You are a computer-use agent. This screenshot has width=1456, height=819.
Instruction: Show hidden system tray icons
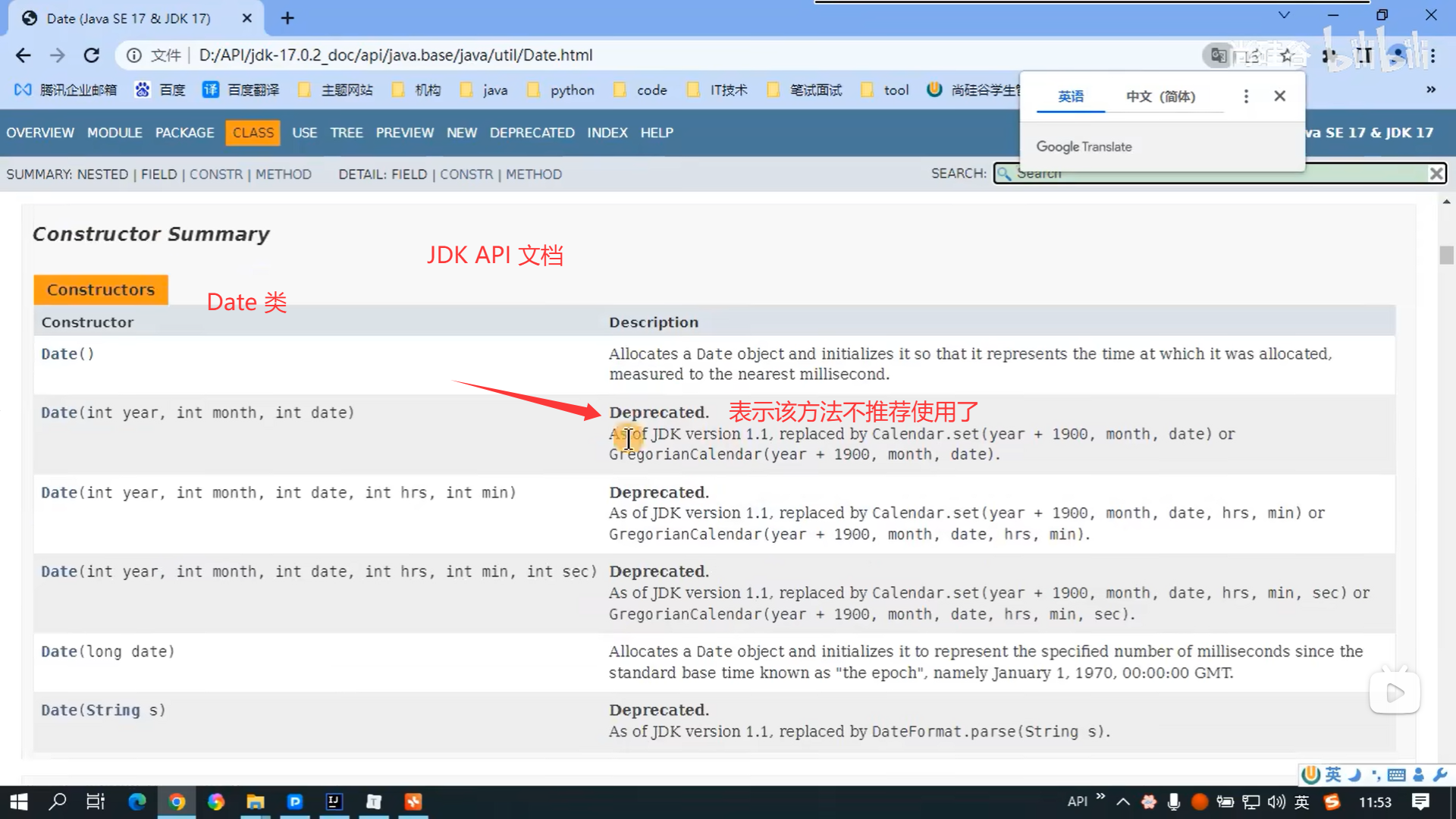pos(1123,802)
